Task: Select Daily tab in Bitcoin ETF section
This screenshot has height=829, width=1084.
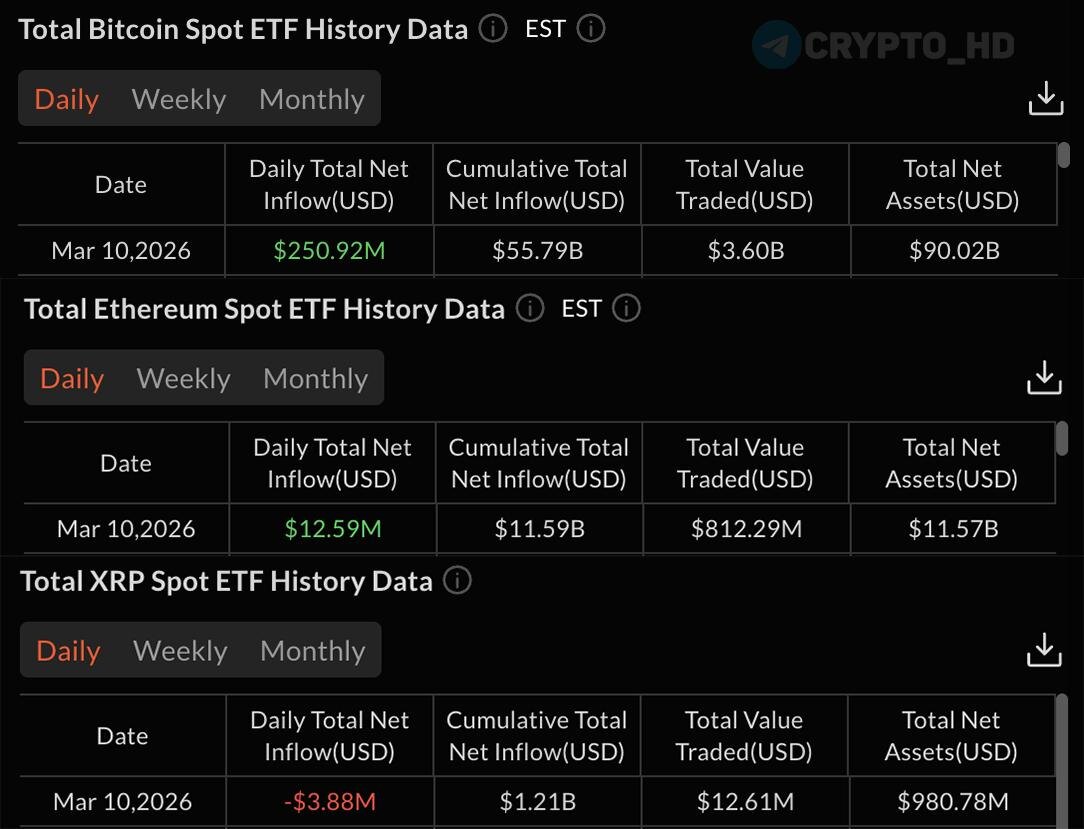Action: tap(66, 99)
